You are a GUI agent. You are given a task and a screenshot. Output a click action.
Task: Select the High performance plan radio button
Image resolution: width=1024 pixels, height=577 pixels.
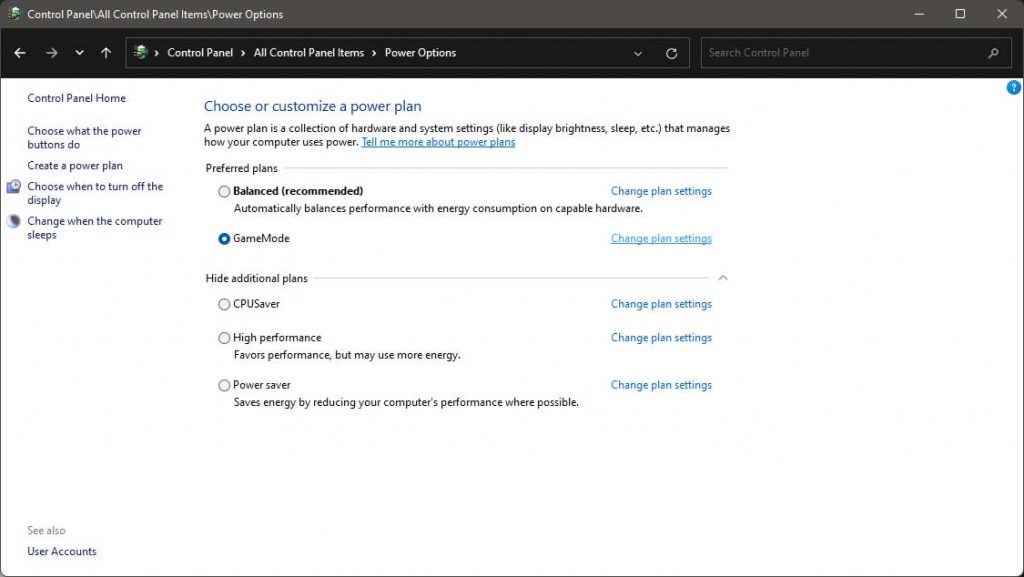(x=224, y=338)
